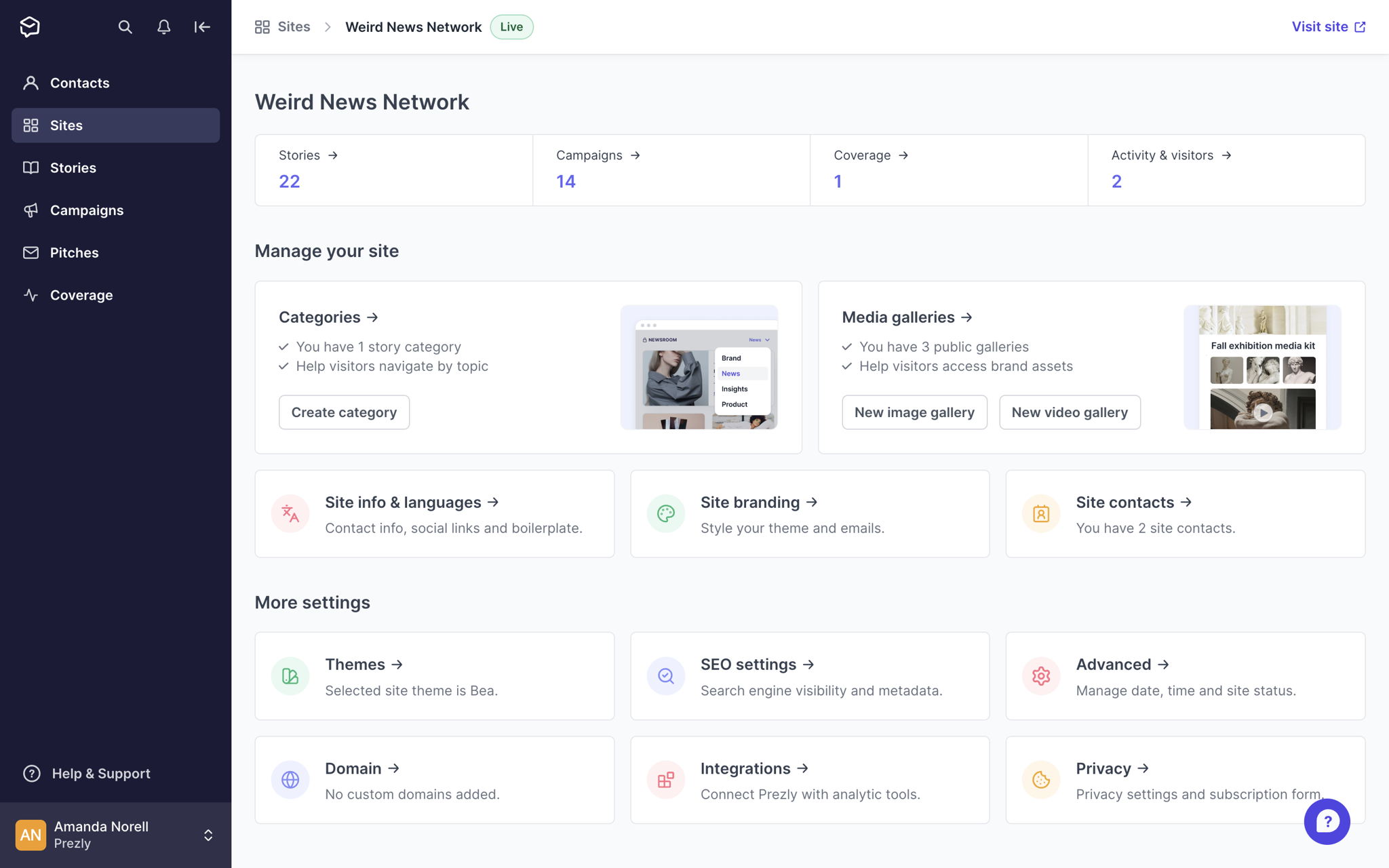This screenshot has width=1389, height=868.
Task: Open the floating help chat bubble
Action: click(1327, 822)
